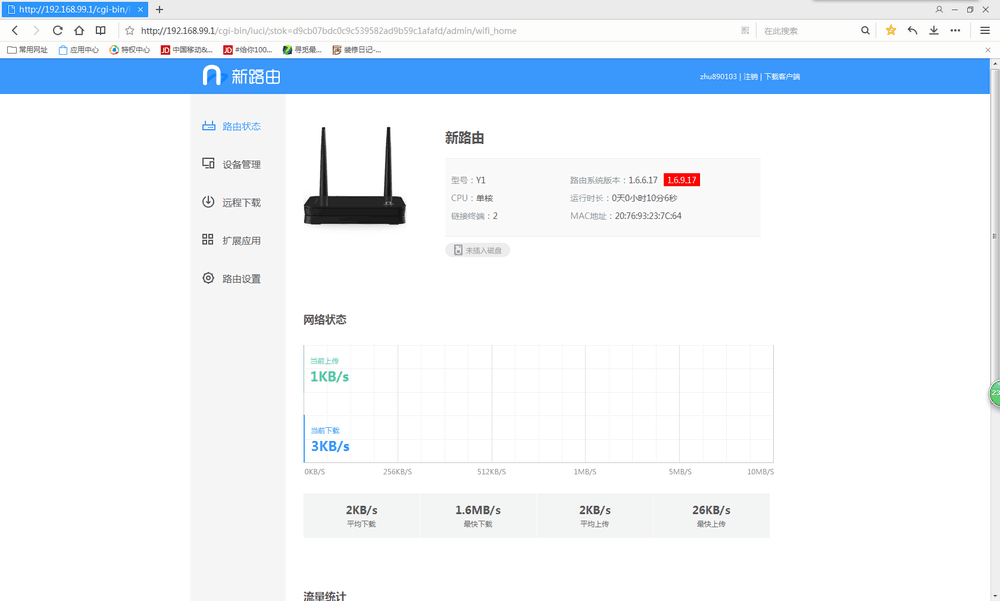Open favorites with the yellow star icon
1000x601 pixels.
pyautogui.click(x=891, y=30)
